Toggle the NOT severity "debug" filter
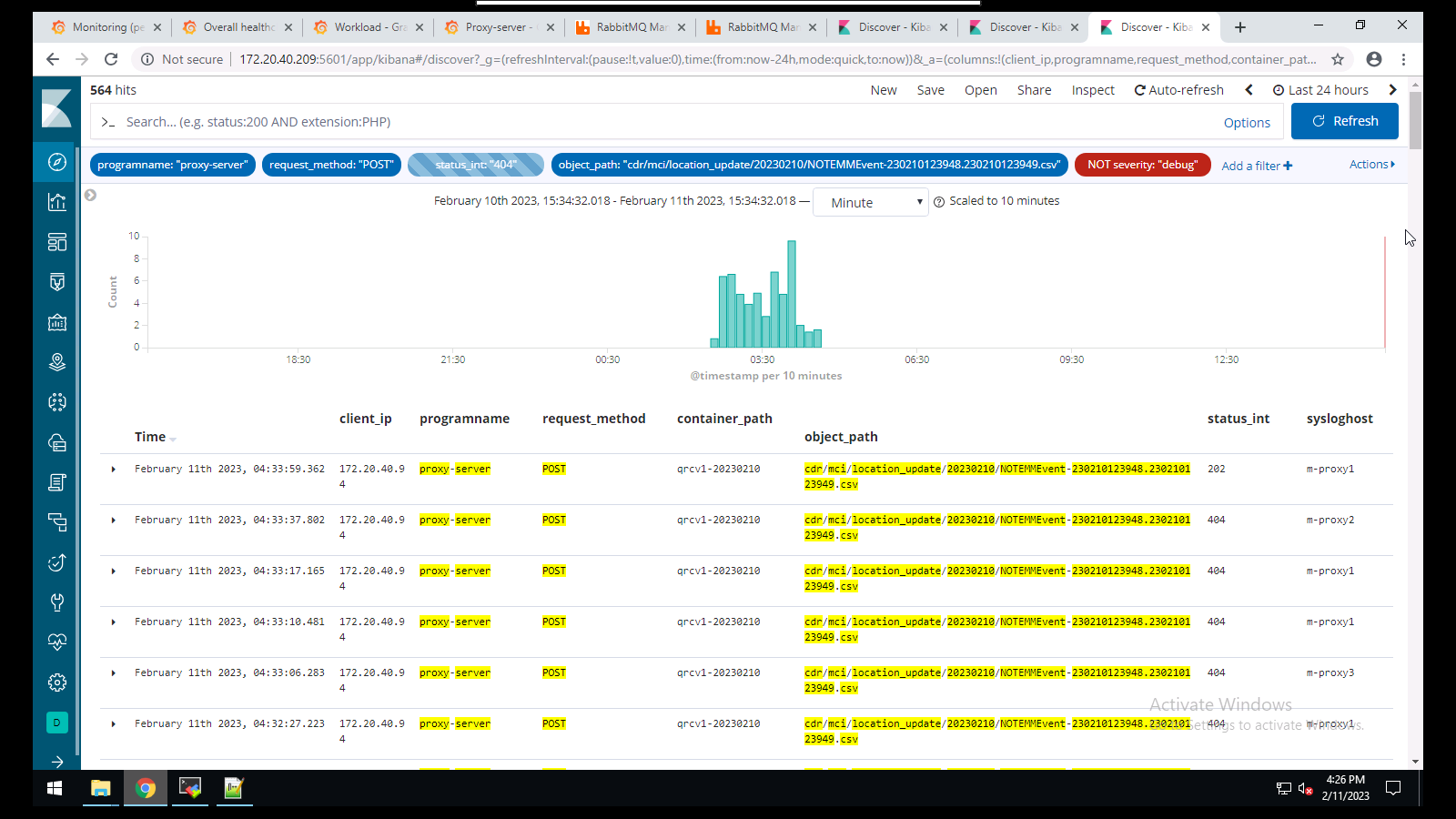The width and height of the screenshot is (1456, 819). pyautogui.click(x=1141, y=165)
